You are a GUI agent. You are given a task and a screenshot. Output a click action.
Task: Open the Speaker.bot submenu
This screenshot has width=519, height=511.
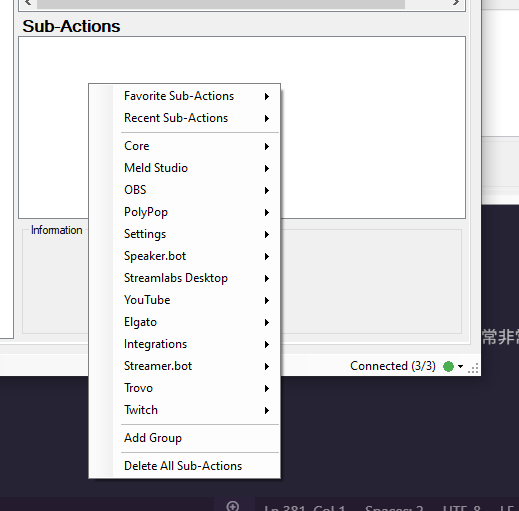pos(184,256)
